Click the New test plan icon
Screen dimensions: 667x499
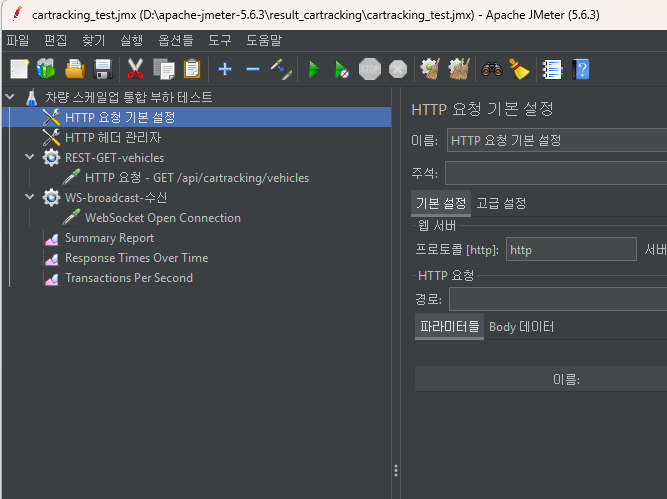[x=19, y=69]
